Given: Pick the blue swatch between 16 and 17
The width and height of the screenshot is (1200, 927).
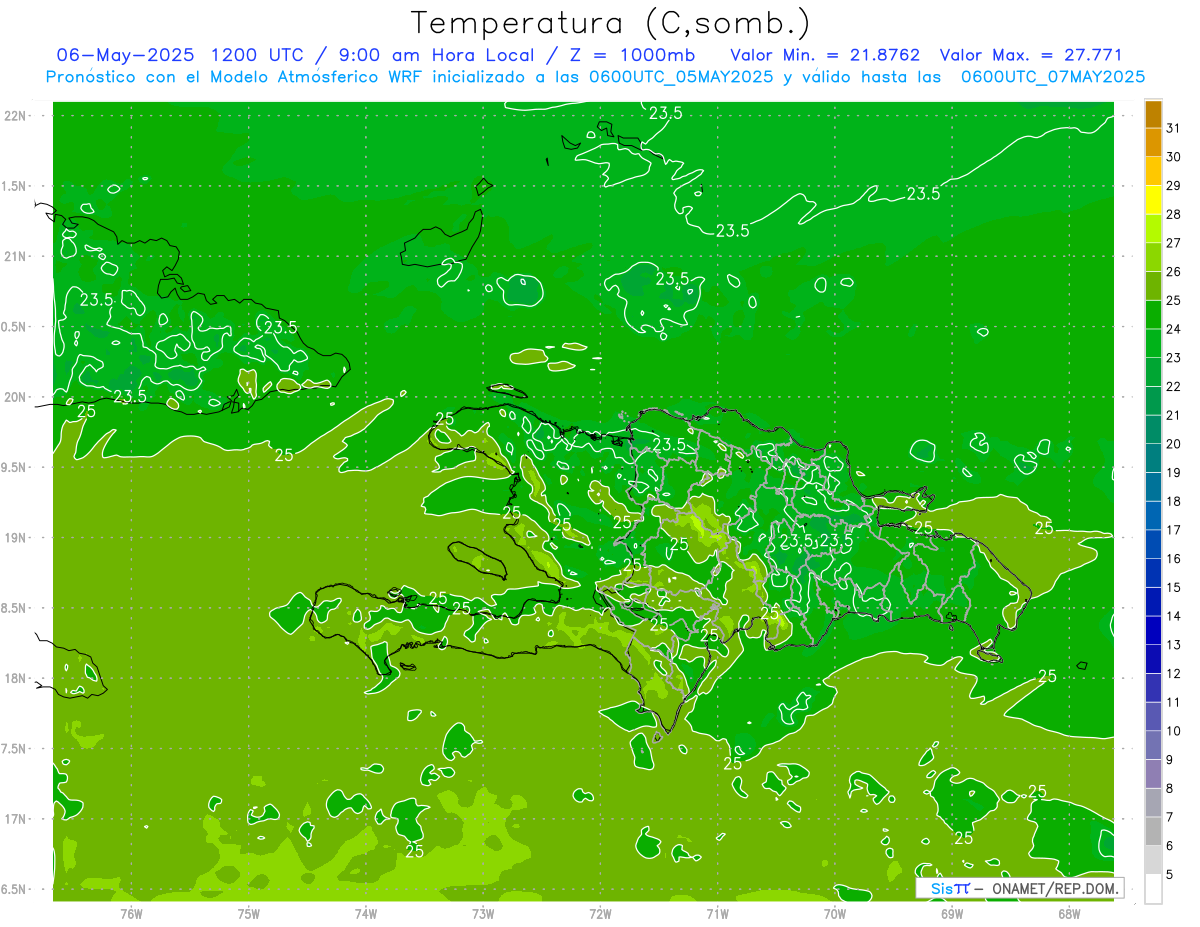Looking at the screenshot, I should pos(1154,544).
